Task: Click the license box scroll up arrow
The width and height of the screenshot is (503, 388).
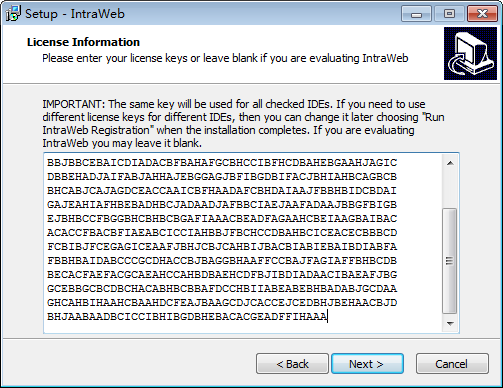Action: [450, 163]
